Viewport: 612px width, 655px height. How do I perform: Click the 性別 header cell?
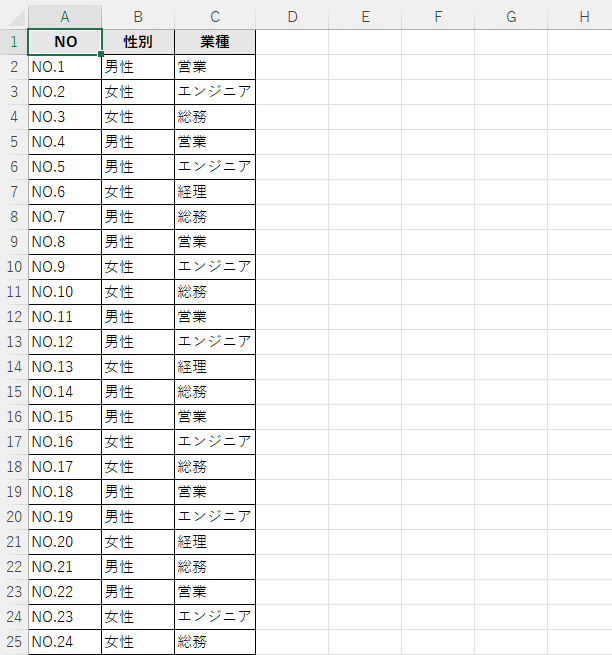(x=138, y=42)
